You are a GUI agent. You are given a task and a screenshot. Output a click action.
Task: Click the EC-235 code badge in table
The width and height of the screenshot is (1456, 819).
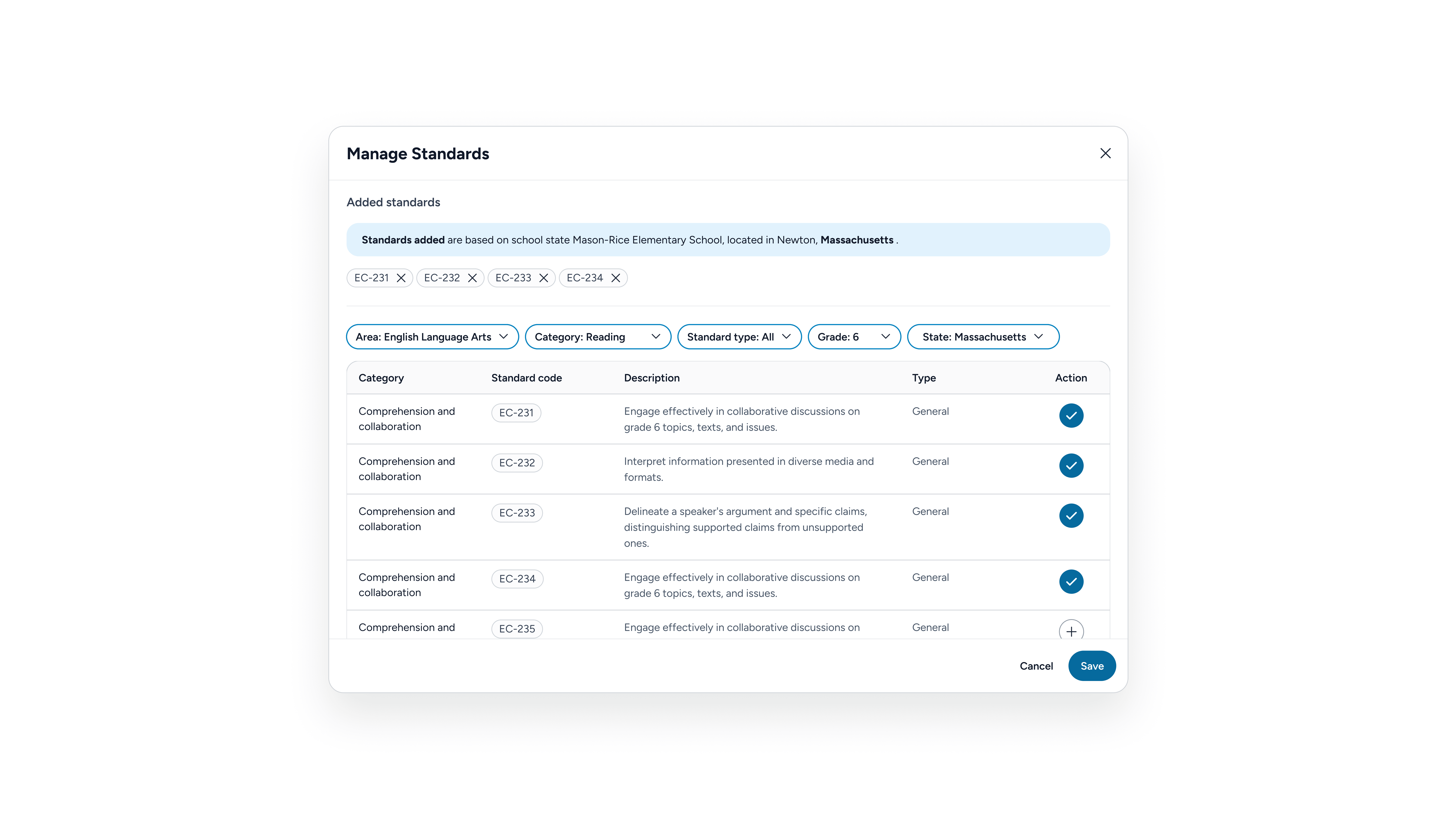(517, 628)
